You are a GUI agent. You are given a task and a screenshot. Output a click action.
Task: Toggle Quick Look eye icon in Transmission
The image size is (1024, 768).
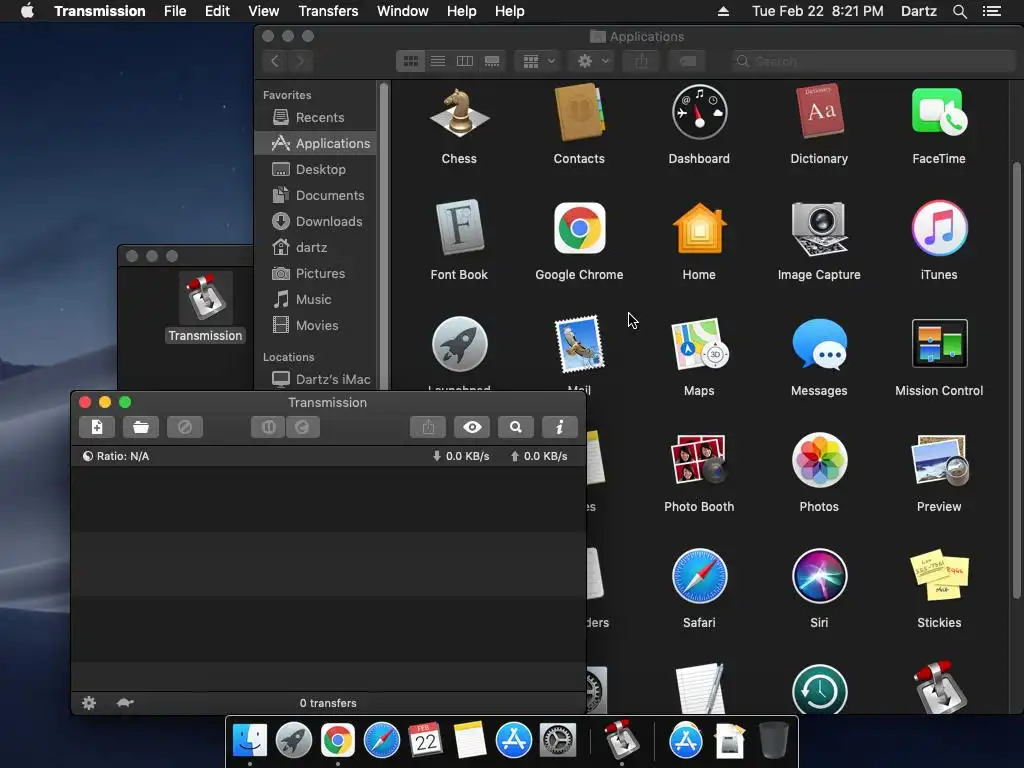(x=472, y=427)
